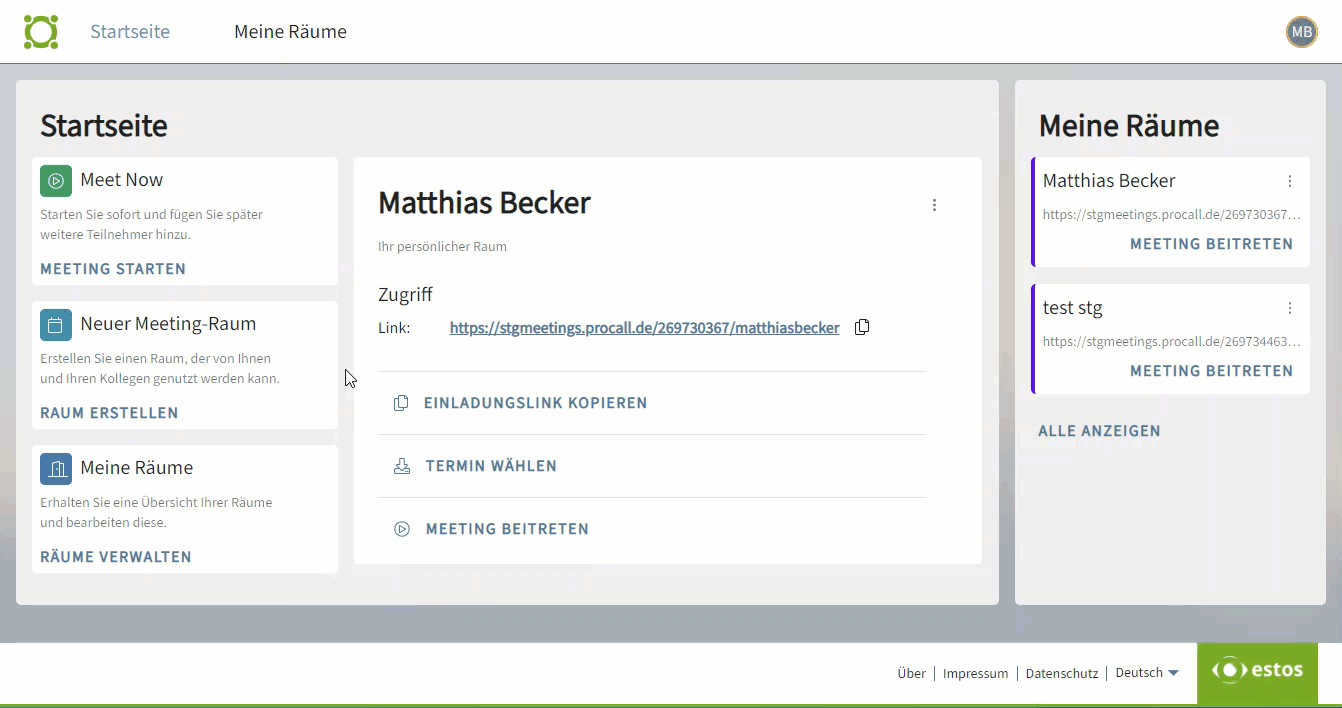Click EINLADUNGSLINK KOPIEREN
This screenshot has height=708, width=1342.
(535, 403)
